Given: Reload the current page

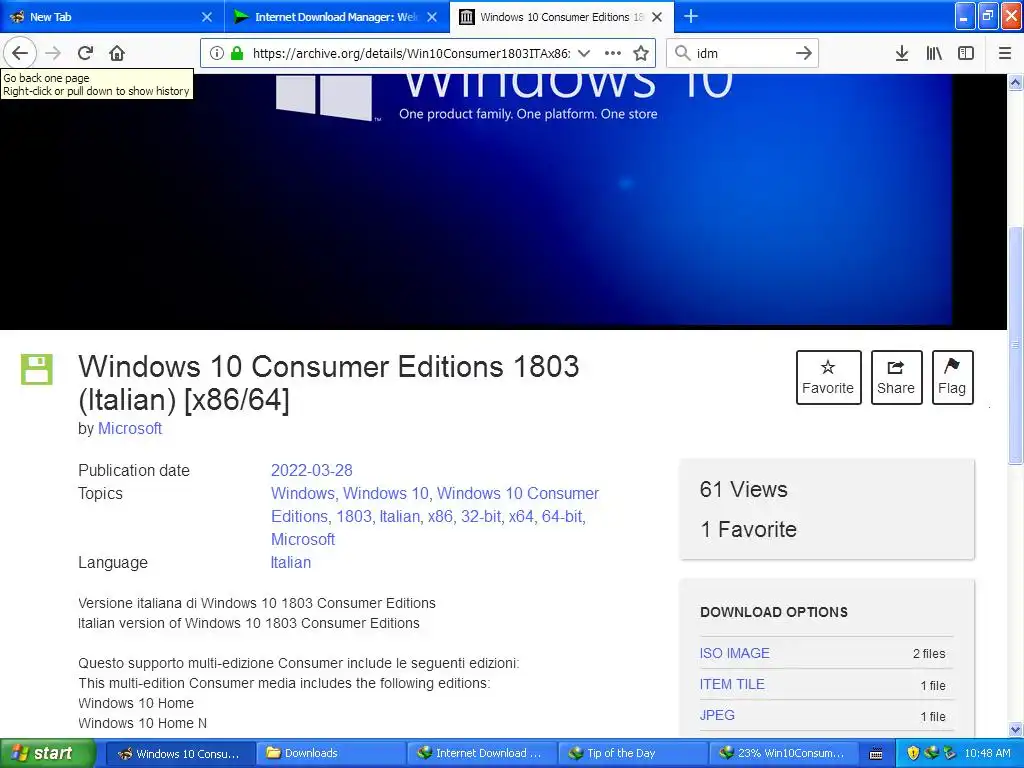Looking at the screenshot, I should [x=86, y=53].
